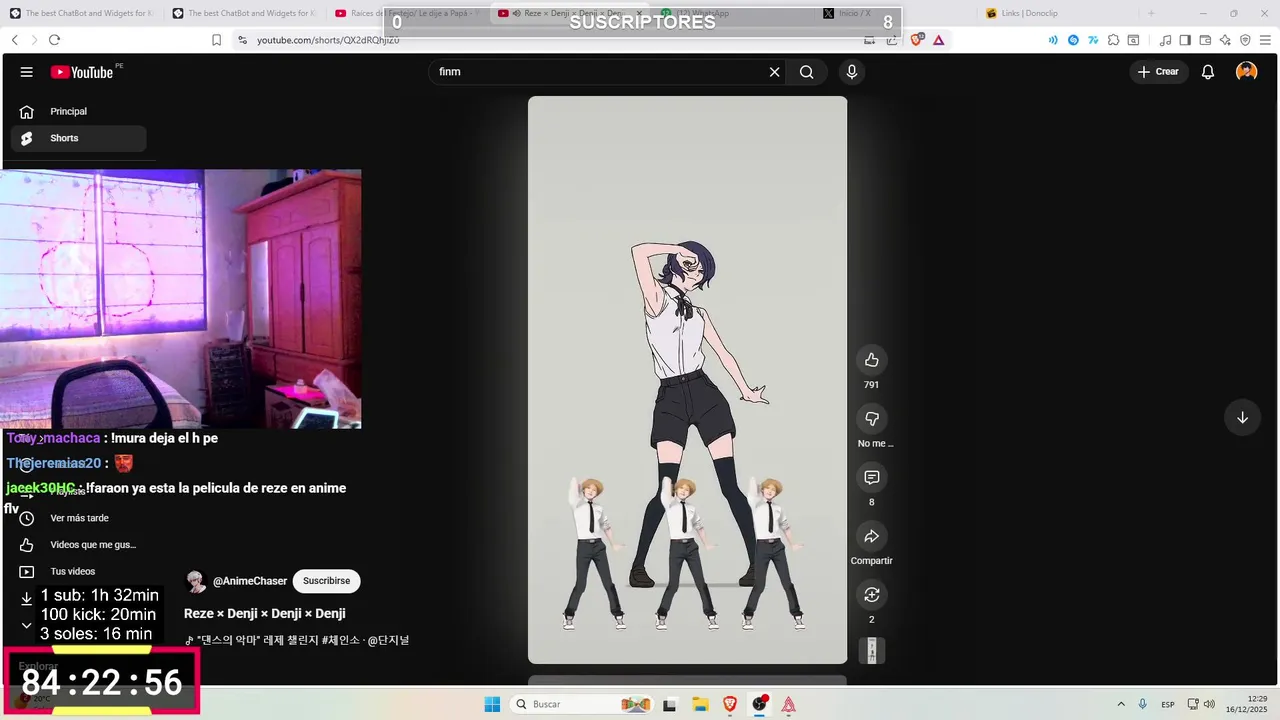Screen dimensions: 1280x720
Task: Open the Brave browser taskbar icon
Action: [x=730, y=705]
